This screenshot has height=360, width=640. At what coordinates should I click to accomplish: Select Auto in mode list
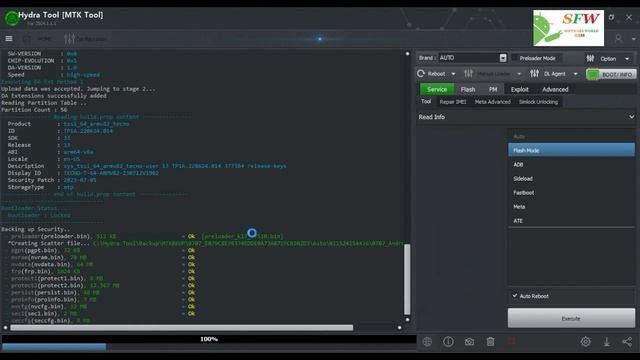(x=571, y=136)
